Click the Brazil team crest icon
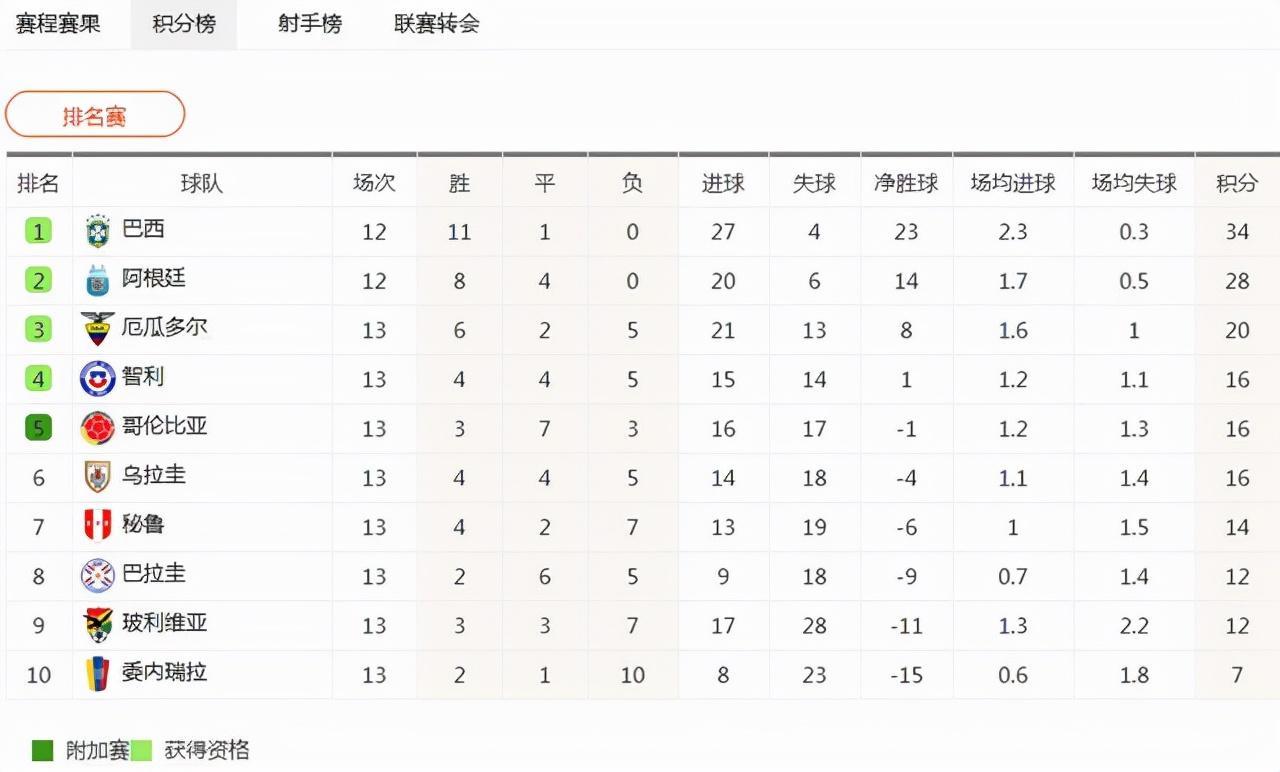This screenshot has height=772, width=1280. [98, 231]
